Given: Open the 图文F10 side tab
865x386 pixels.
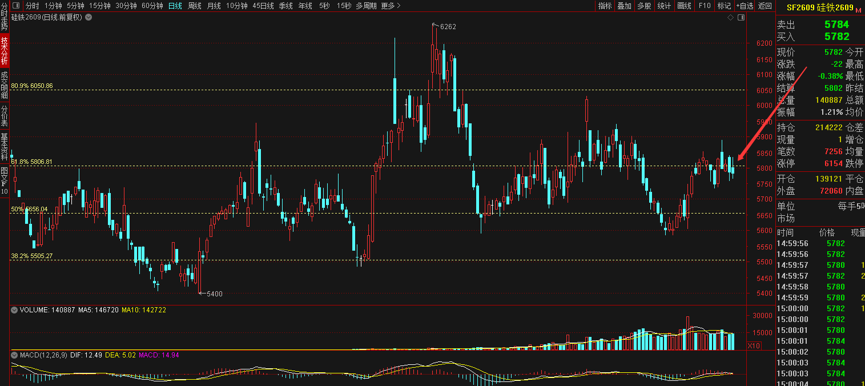Looking at the screenshot, I should (x=4, y=180).
